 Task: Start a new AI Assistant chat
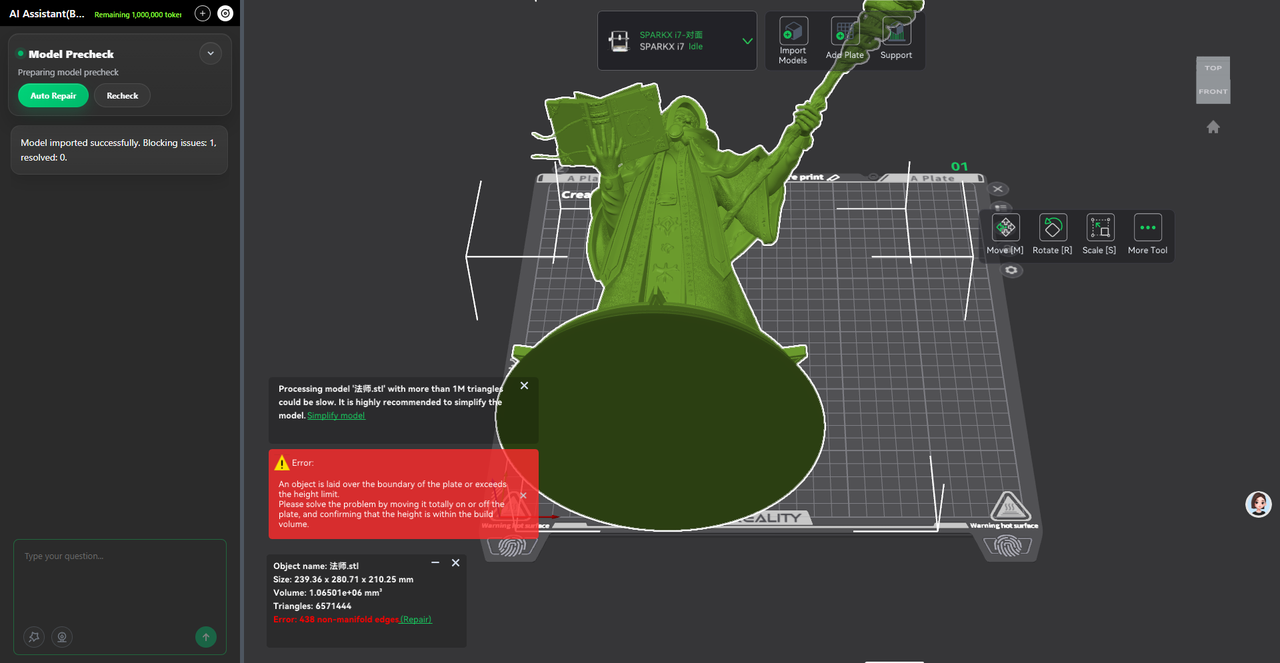coord(203,14)
